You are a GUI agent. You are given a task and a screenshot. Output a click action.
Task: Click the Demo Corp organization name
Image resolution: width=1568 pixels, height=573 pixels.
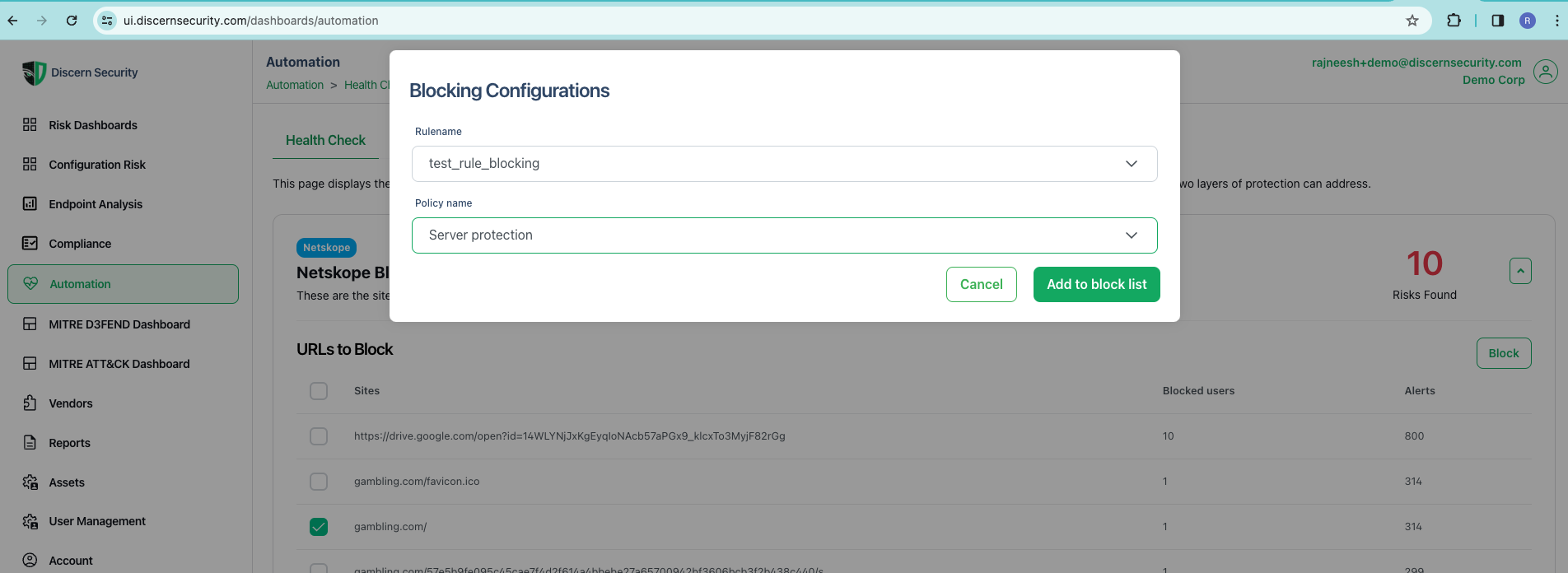click(1494, 80)
